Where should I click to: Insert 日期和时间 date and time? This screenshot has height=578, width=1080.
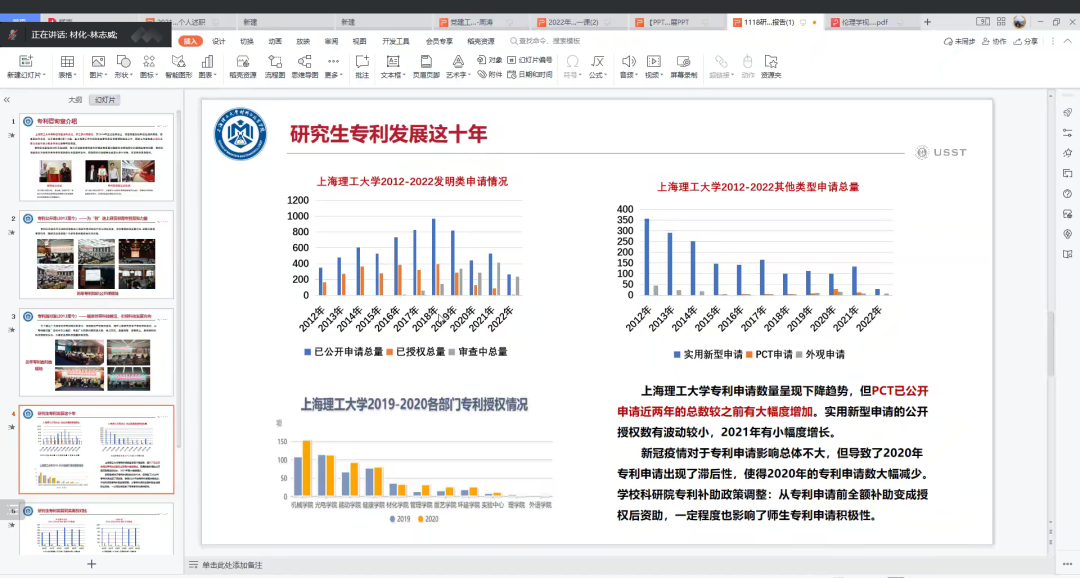530,74
